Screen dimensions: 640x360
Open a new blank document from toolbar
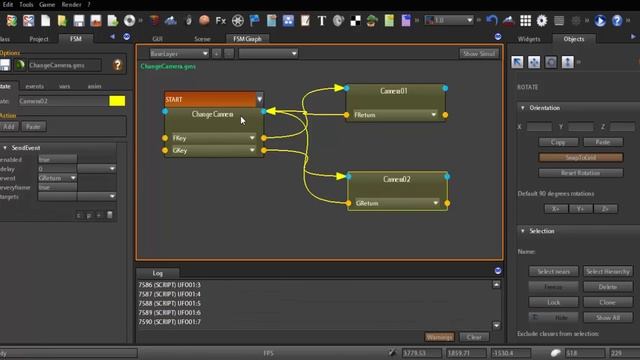point(46,20)
